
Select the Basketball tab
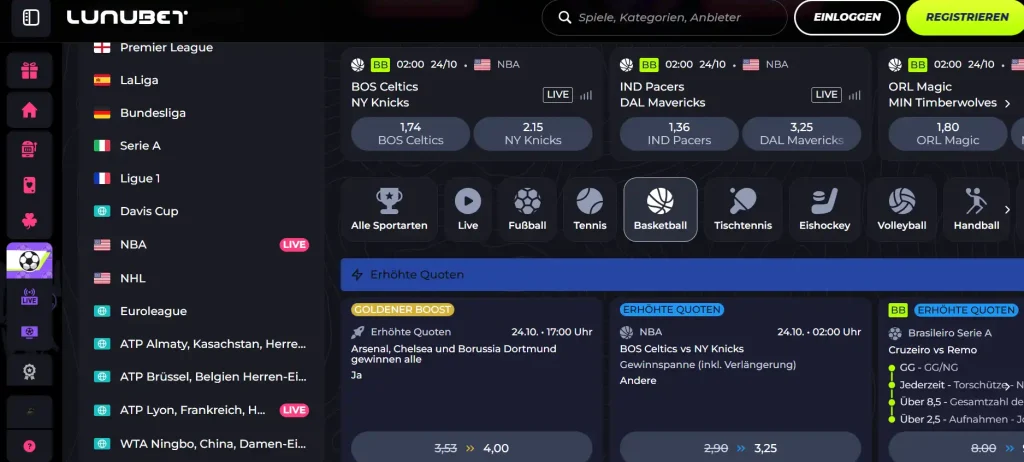[660, 209]
